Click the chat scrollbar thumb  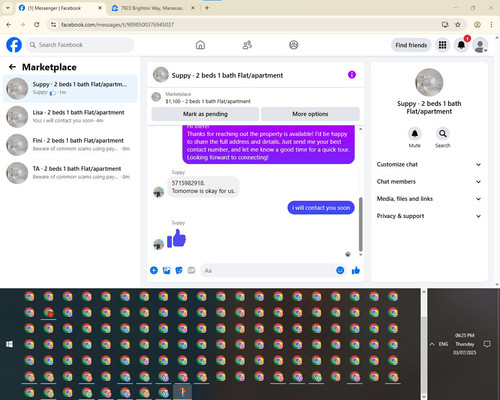[x=360, y=224]
